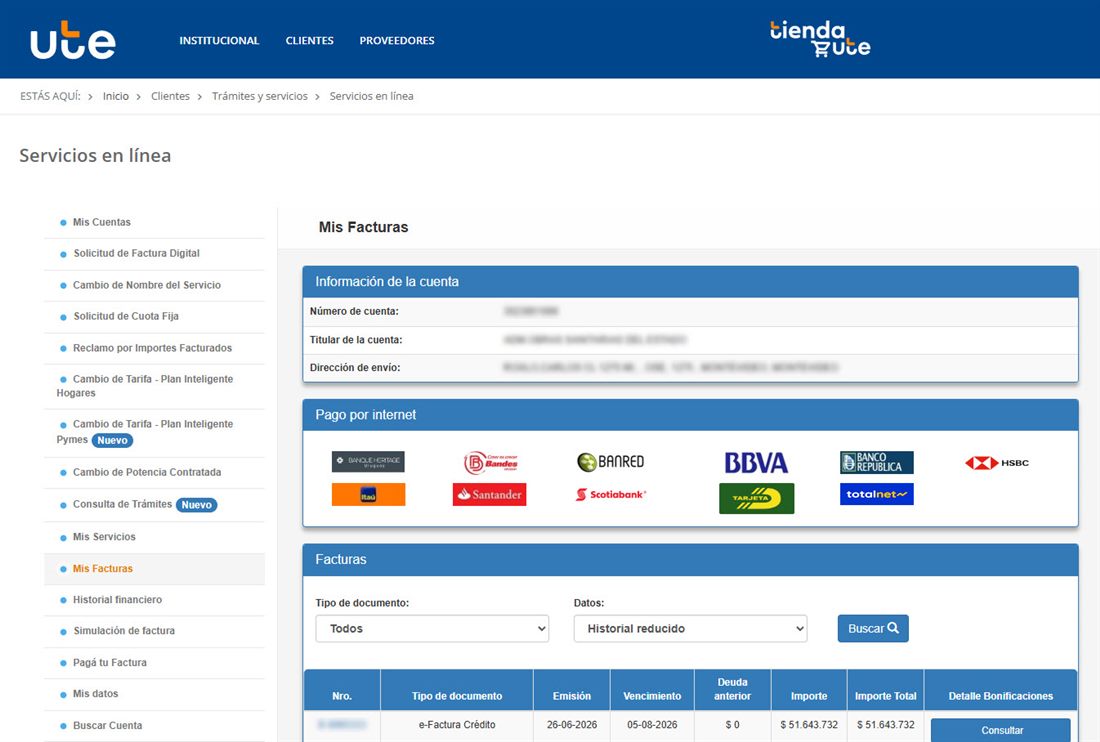Pay via totalnet logo
1100x742 pixels.
point(877,494)
